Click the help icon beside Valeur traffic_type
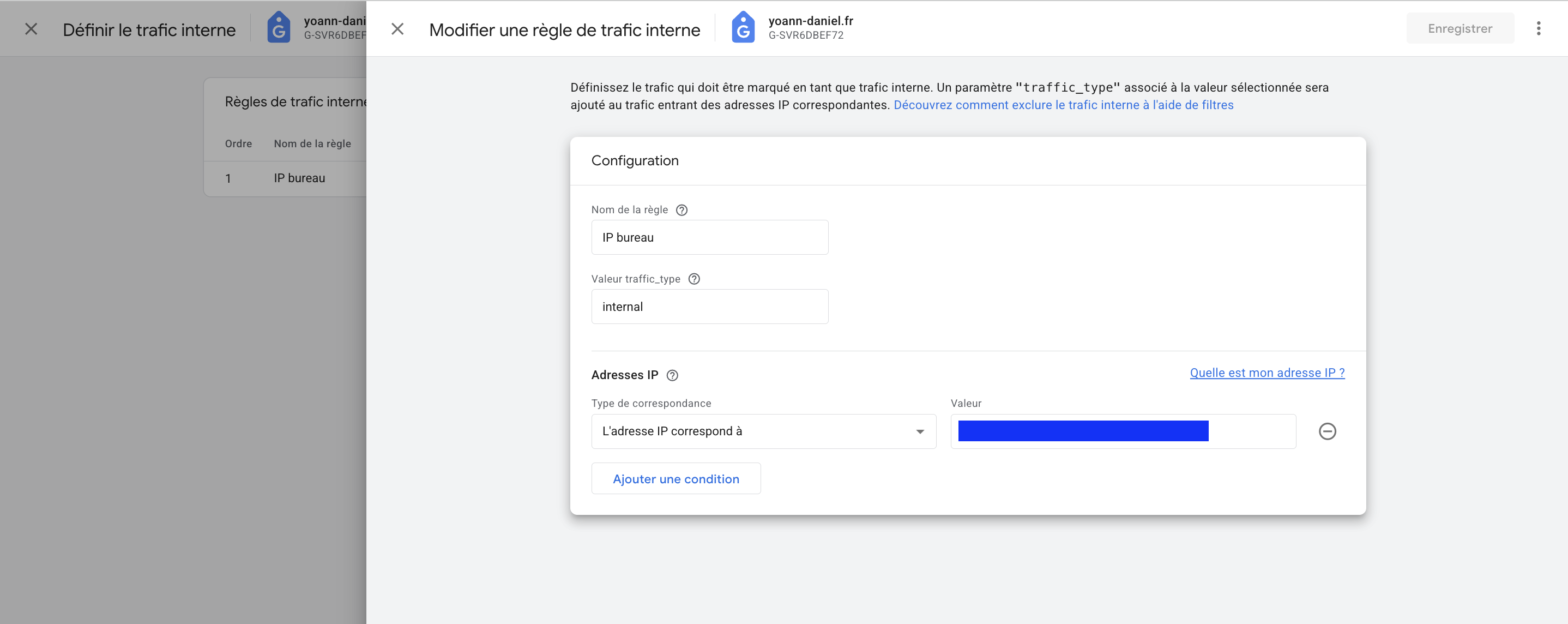This screenshot has width=1568, height=624. click(694, 279)
